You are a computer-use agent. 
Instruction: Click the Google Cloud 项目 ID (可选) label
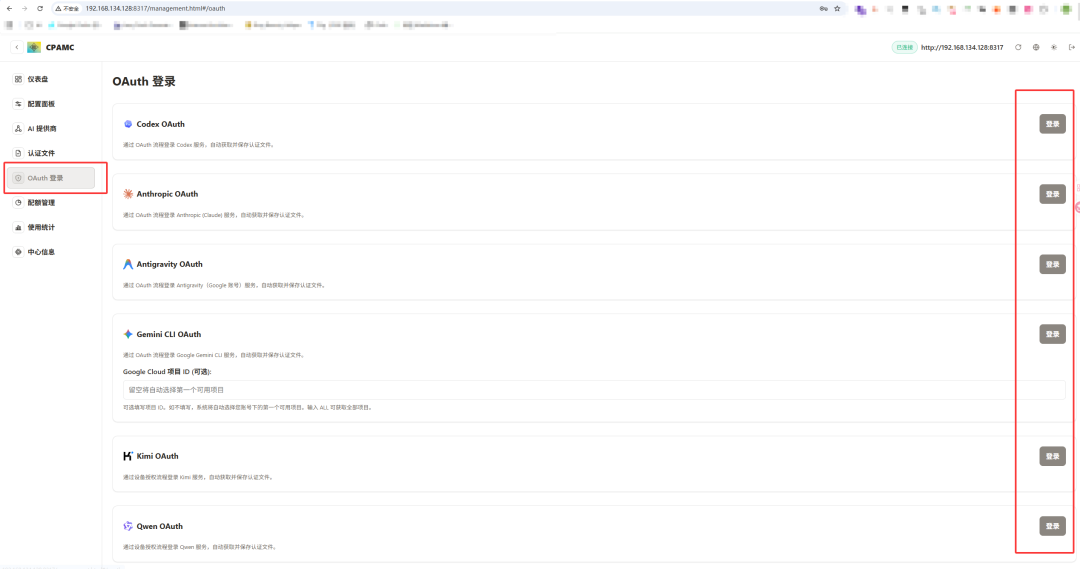(167, 372)
